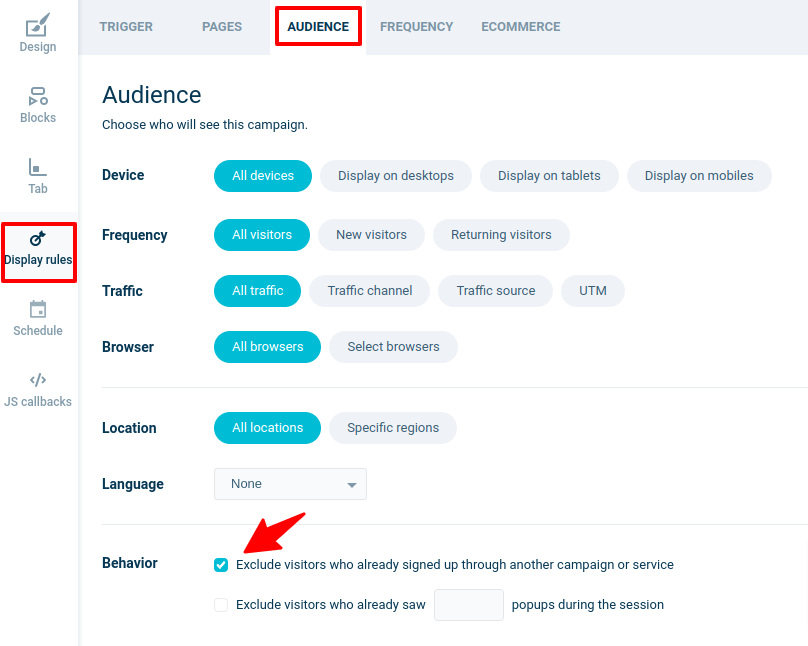The height and width of the screenshot is (646, 808).
Task: Select All locations option
Action: 267,428
